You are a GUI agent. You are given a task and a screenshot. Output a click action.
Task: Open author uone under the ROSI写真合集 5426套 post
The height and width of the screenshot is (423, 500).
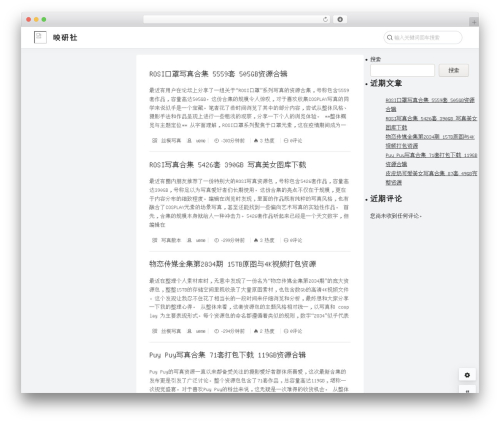tap(201, 240)
